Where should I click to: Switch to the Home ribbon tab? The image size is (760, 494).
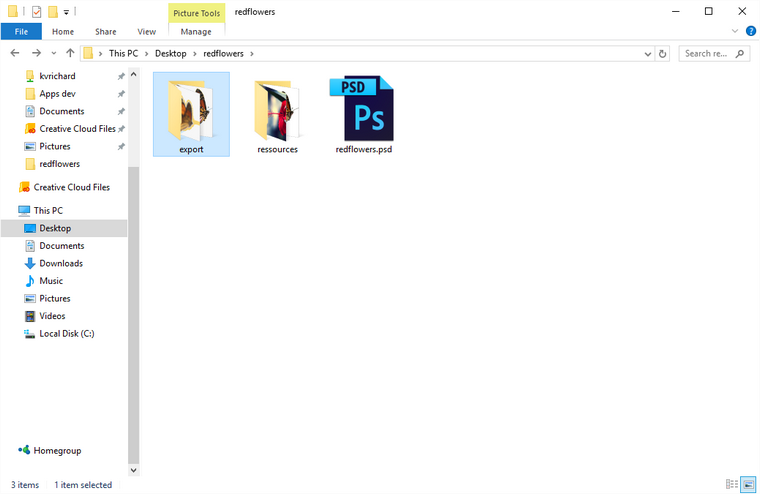63,32
